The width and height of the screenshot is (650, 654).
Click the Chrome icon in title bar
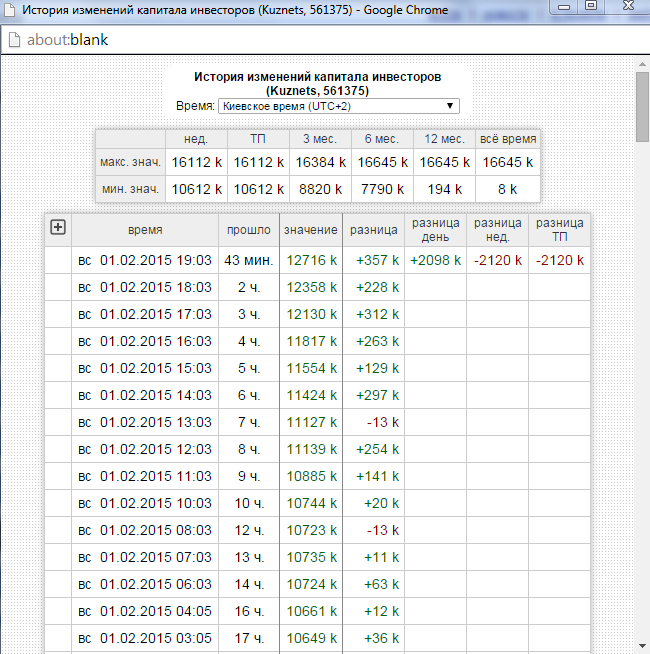click(x=10, y=9)
